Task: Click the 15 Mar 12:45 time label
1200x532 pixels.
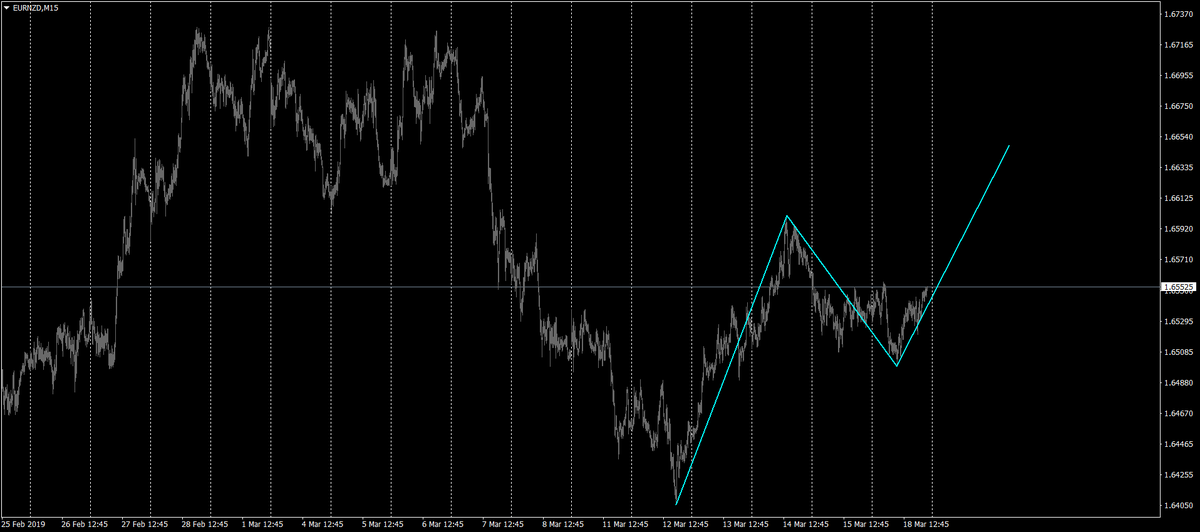Action: [x=867, y=523]
